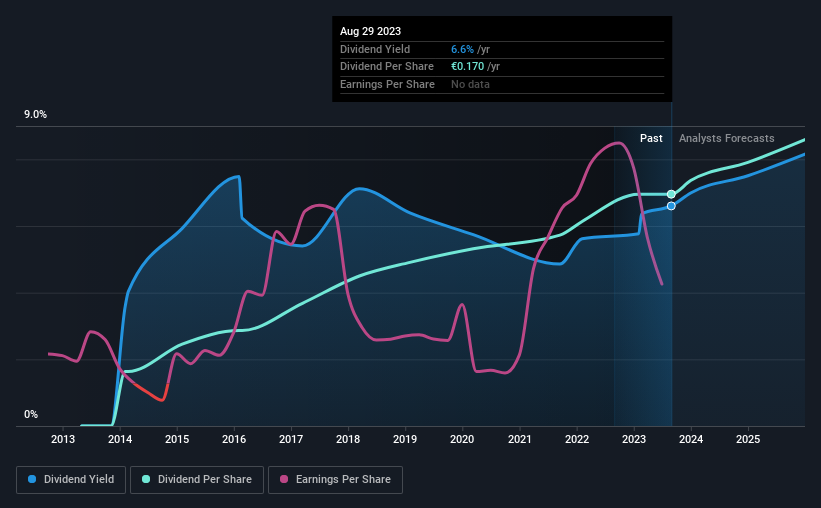This screenshot has height=508, width=821.
Task: Toggle the Dividend Yield legend button
Action: pyautogui.click(x=71, y=479)
